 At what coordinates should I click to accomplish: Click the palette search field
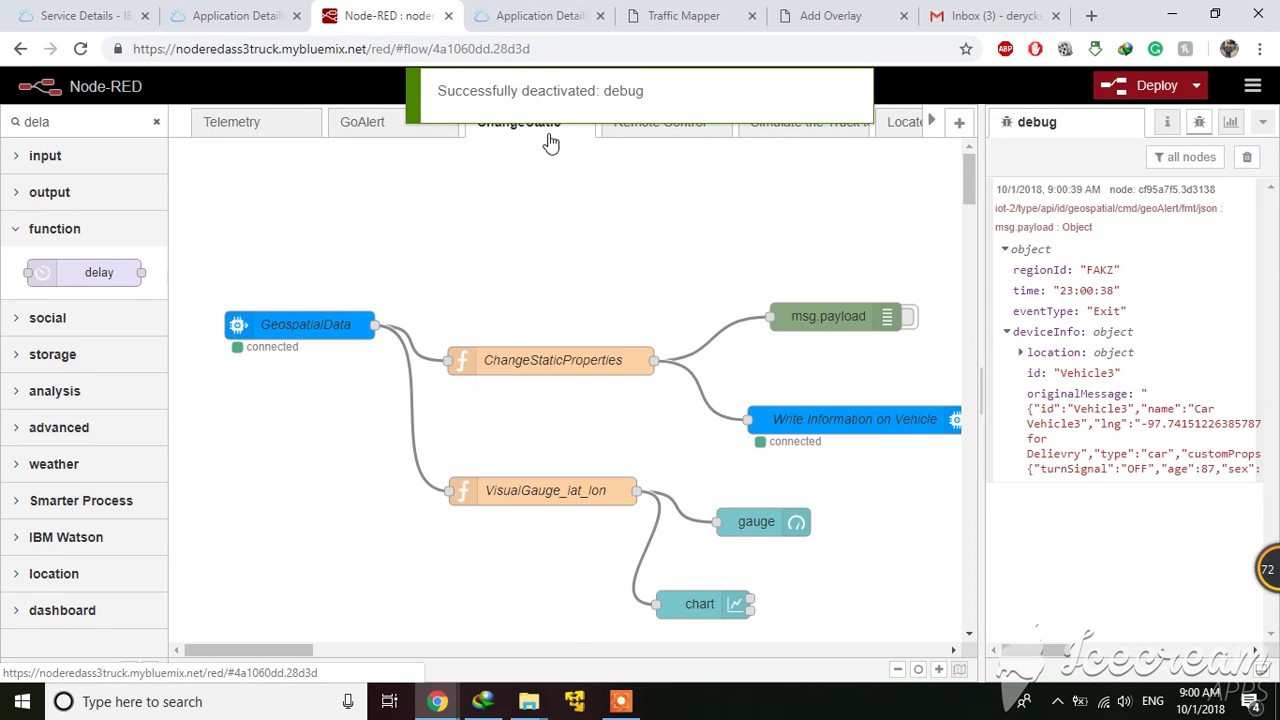(84, 122)
